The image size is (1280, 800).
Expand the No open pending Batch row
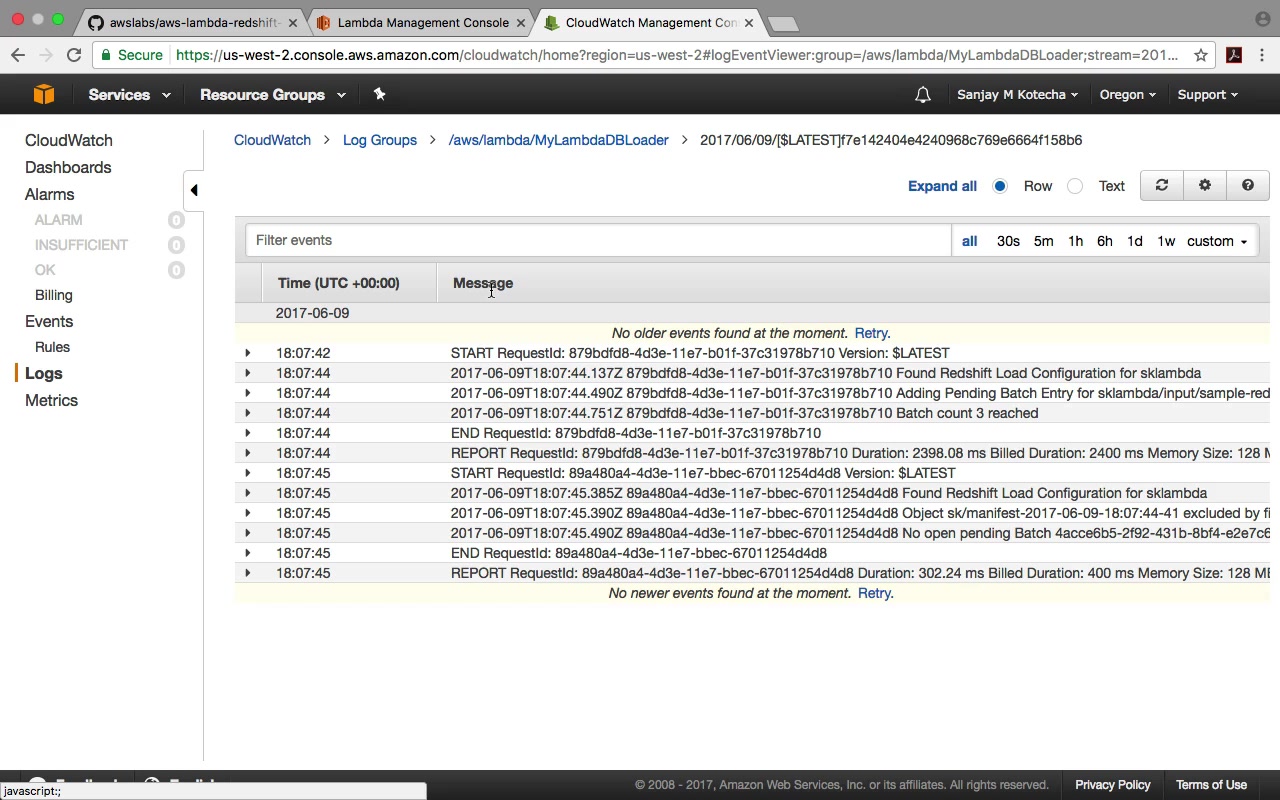[248, 533]
